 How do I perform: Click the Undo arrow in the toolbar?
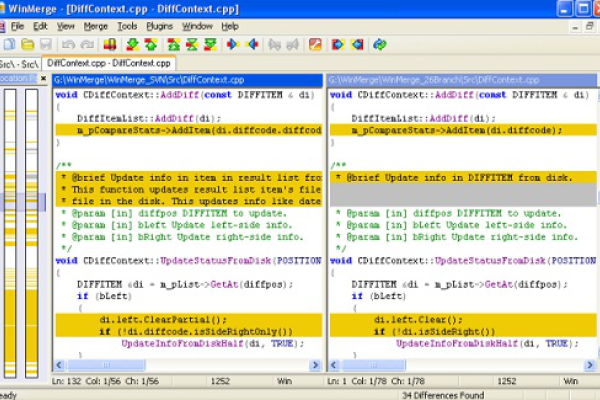[69, 45]
